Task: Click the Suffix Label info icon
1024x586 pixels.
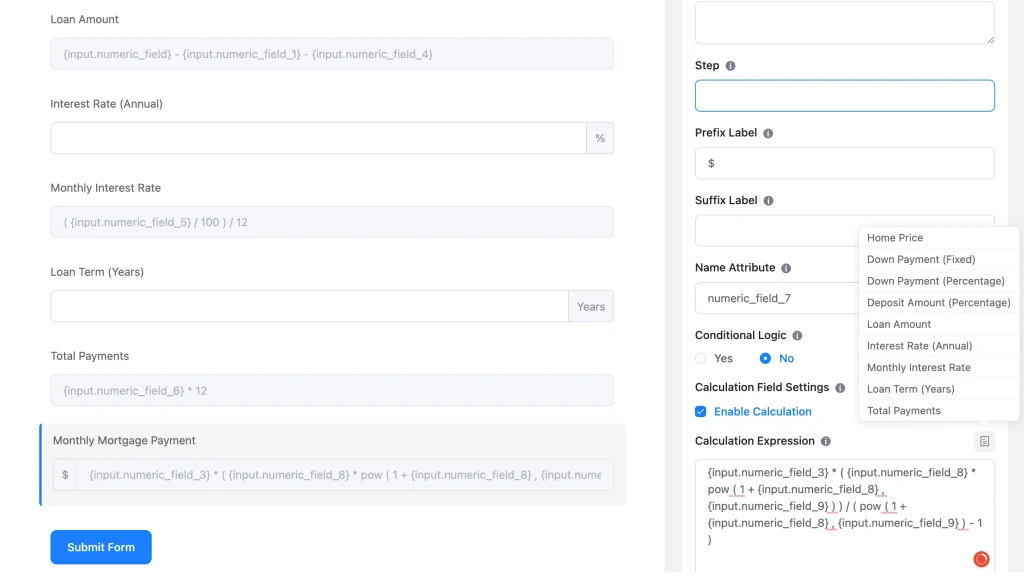Action: (x=768, y=201)
